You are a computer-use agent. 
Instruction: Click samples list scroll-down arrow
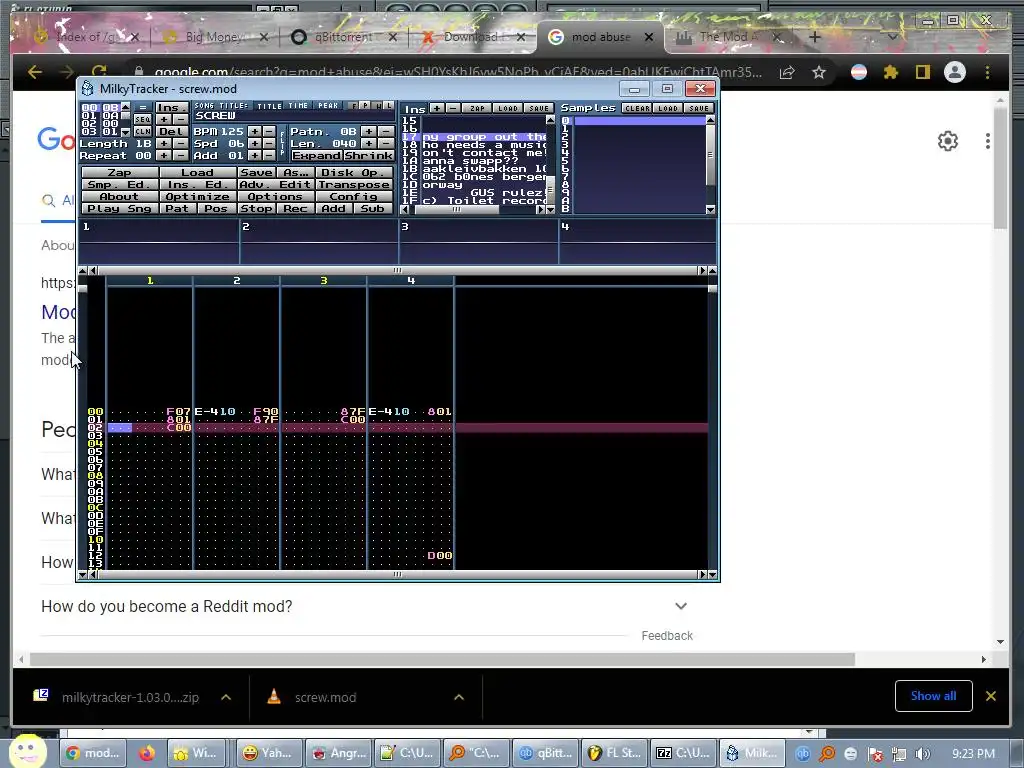coord(710,210)
